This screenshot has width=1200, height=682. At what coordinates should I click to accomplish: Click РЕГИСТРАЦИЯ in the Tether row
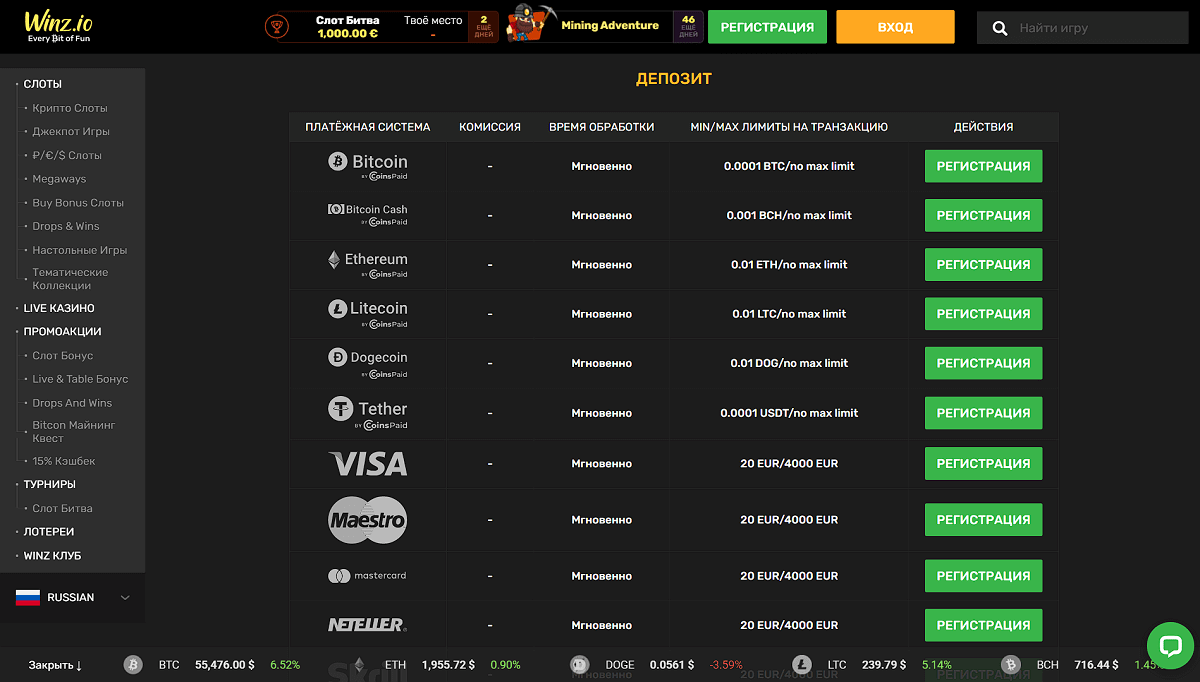click(x=983, y=413)
